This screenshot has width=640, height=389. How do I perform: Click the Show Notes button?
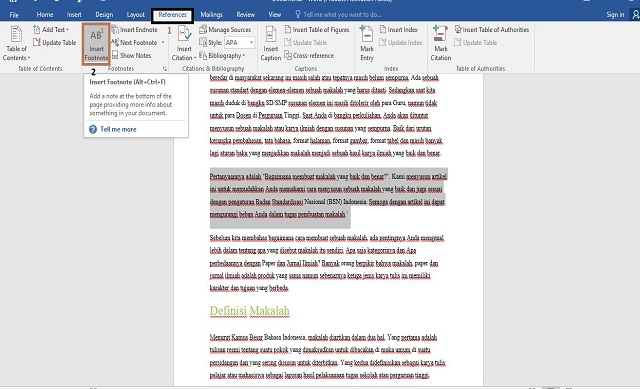pyautogui.click(x=131, y=56)
